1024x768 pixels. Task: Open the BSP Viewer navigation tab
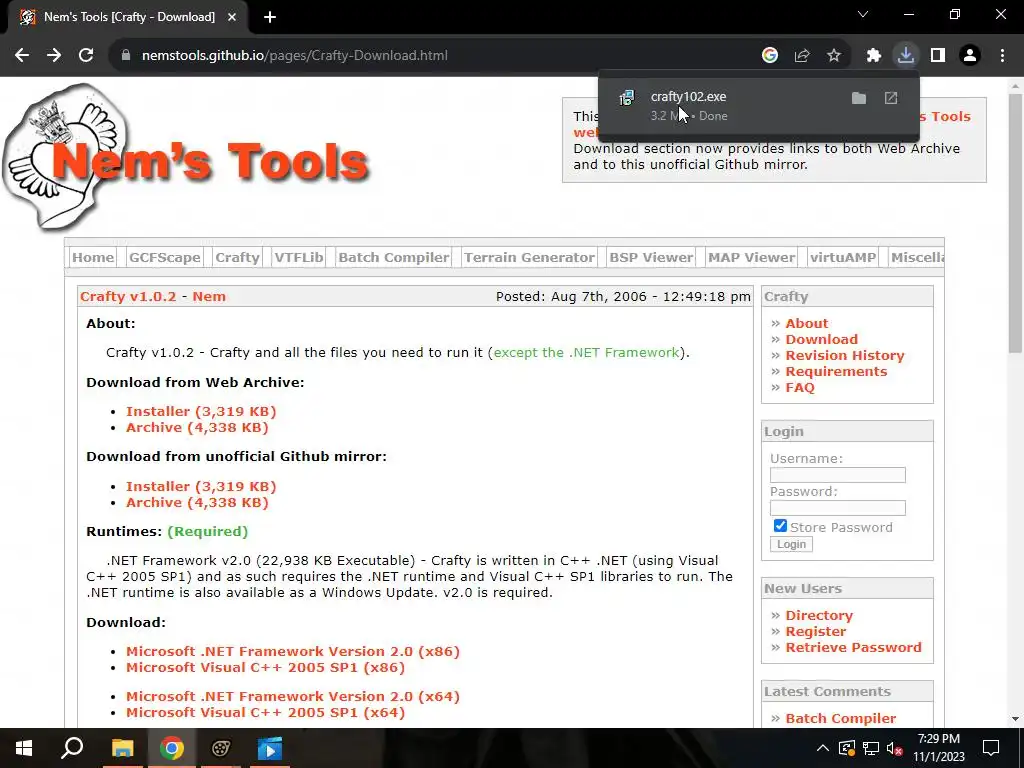[651, 257]
